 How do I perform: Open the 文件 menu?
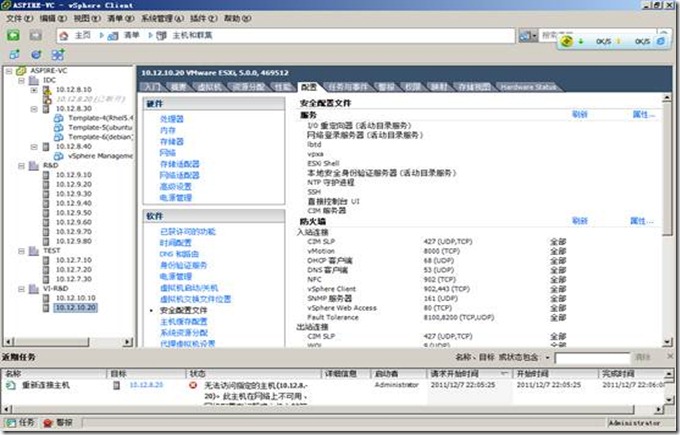20,19
